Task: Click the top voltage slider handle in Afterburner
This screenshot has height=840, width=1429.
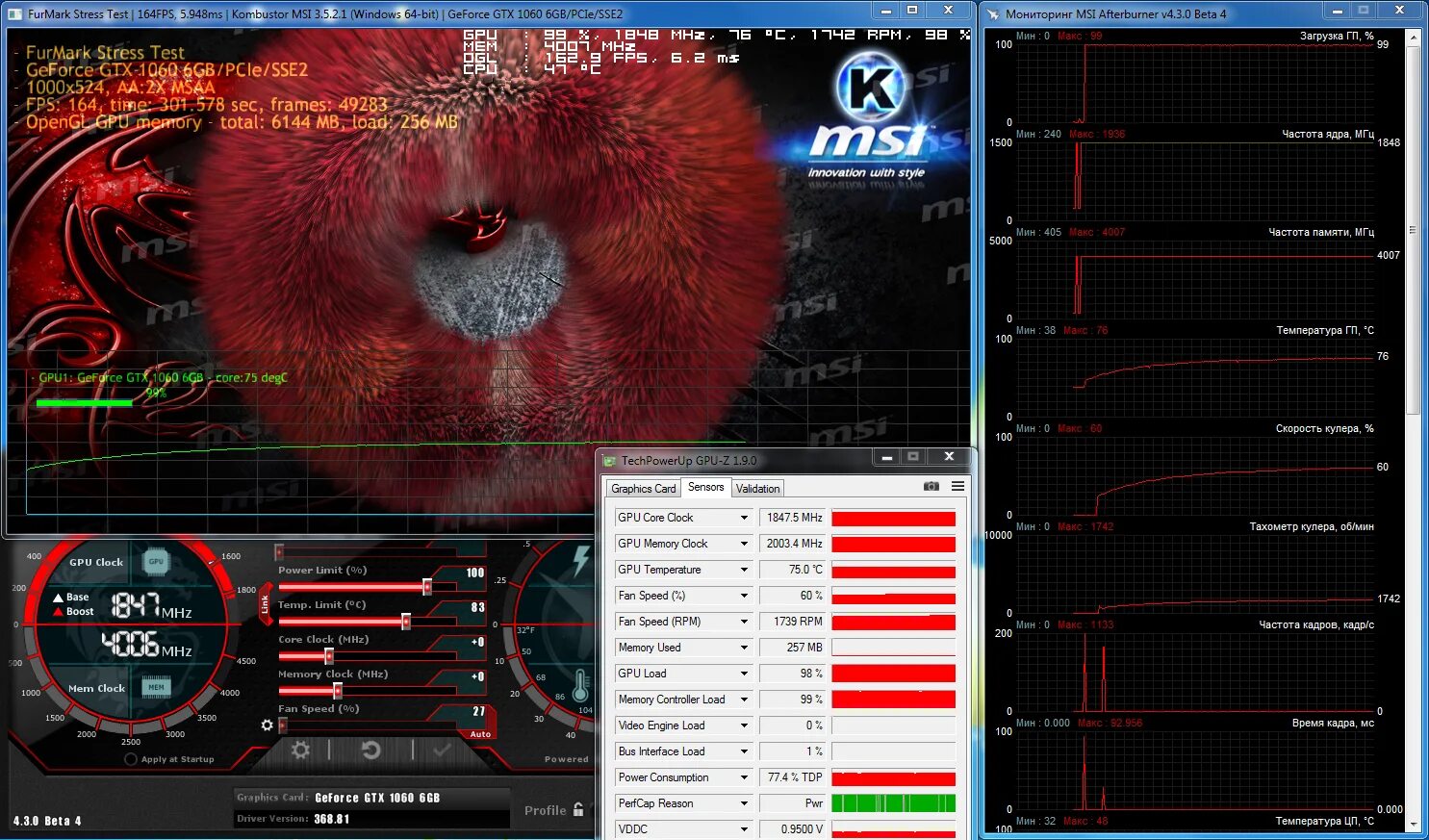Action: tap(279, 552)
